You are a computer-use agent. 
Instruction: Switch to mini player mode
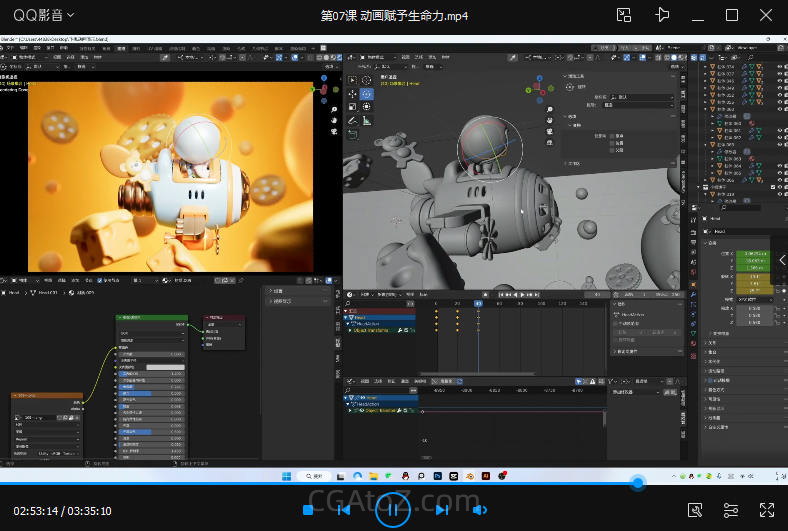pyautogui.click(x=624, y=15)
